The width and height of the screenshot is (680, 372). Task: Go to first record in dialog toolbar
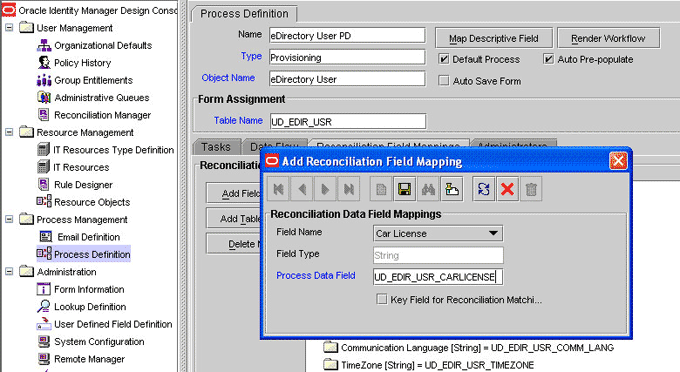(278, 189)
